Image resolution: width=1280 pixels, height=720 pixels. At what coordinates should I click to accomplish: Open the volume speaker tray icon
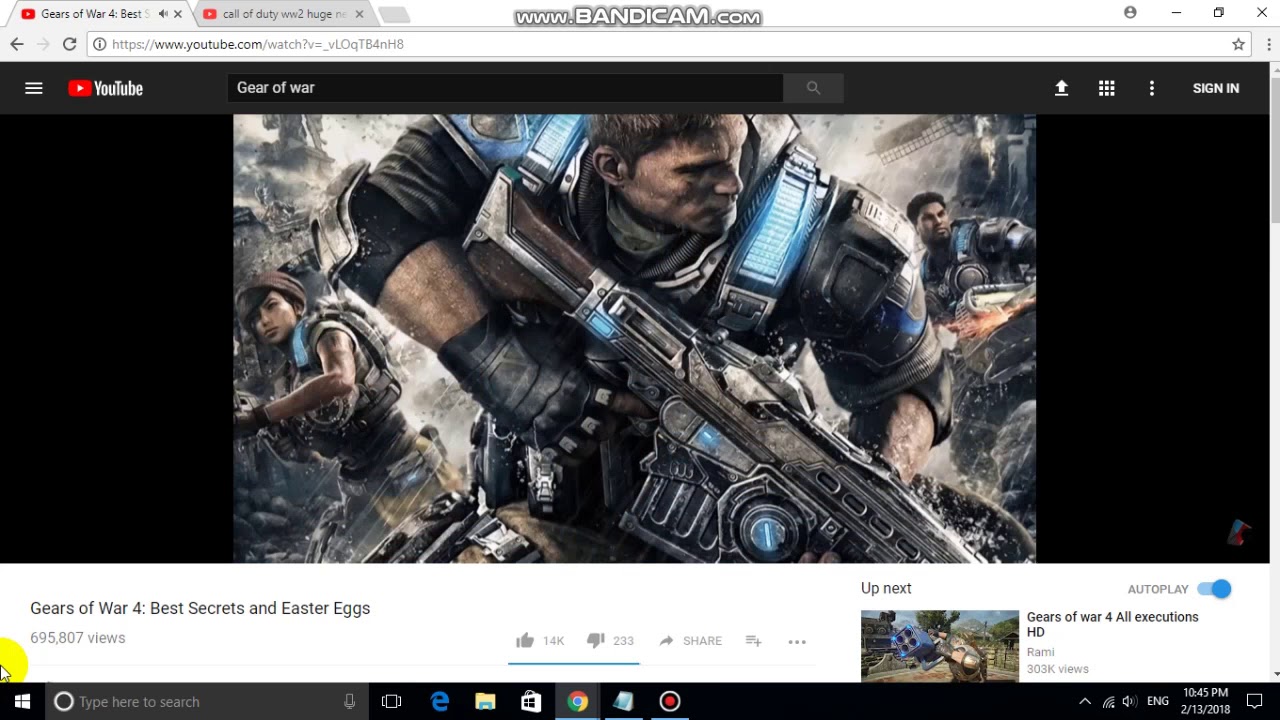[x=1130, y=702]
